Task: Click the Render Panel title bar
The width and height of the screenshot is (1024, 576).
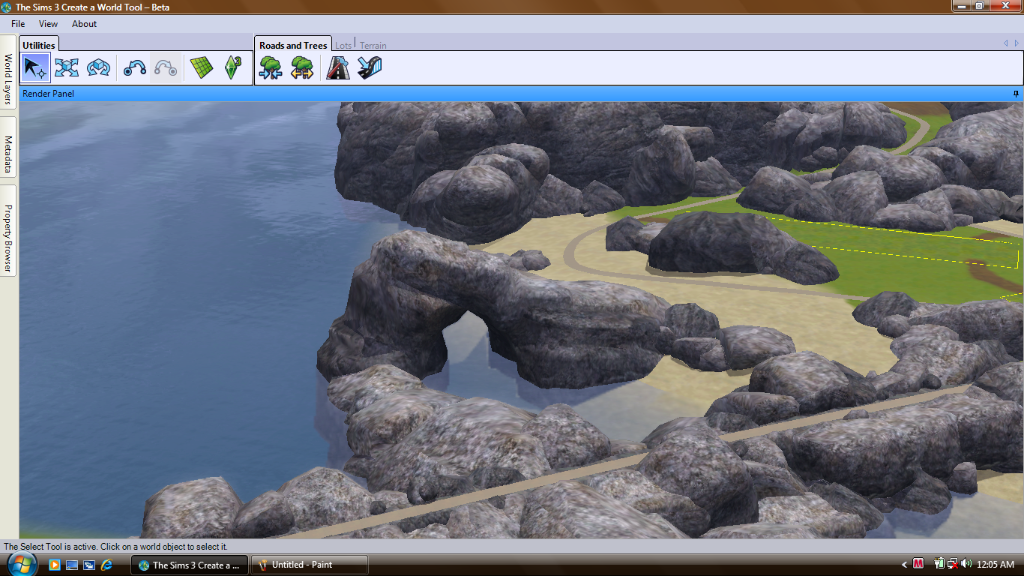Action: [x=521, y=94]
